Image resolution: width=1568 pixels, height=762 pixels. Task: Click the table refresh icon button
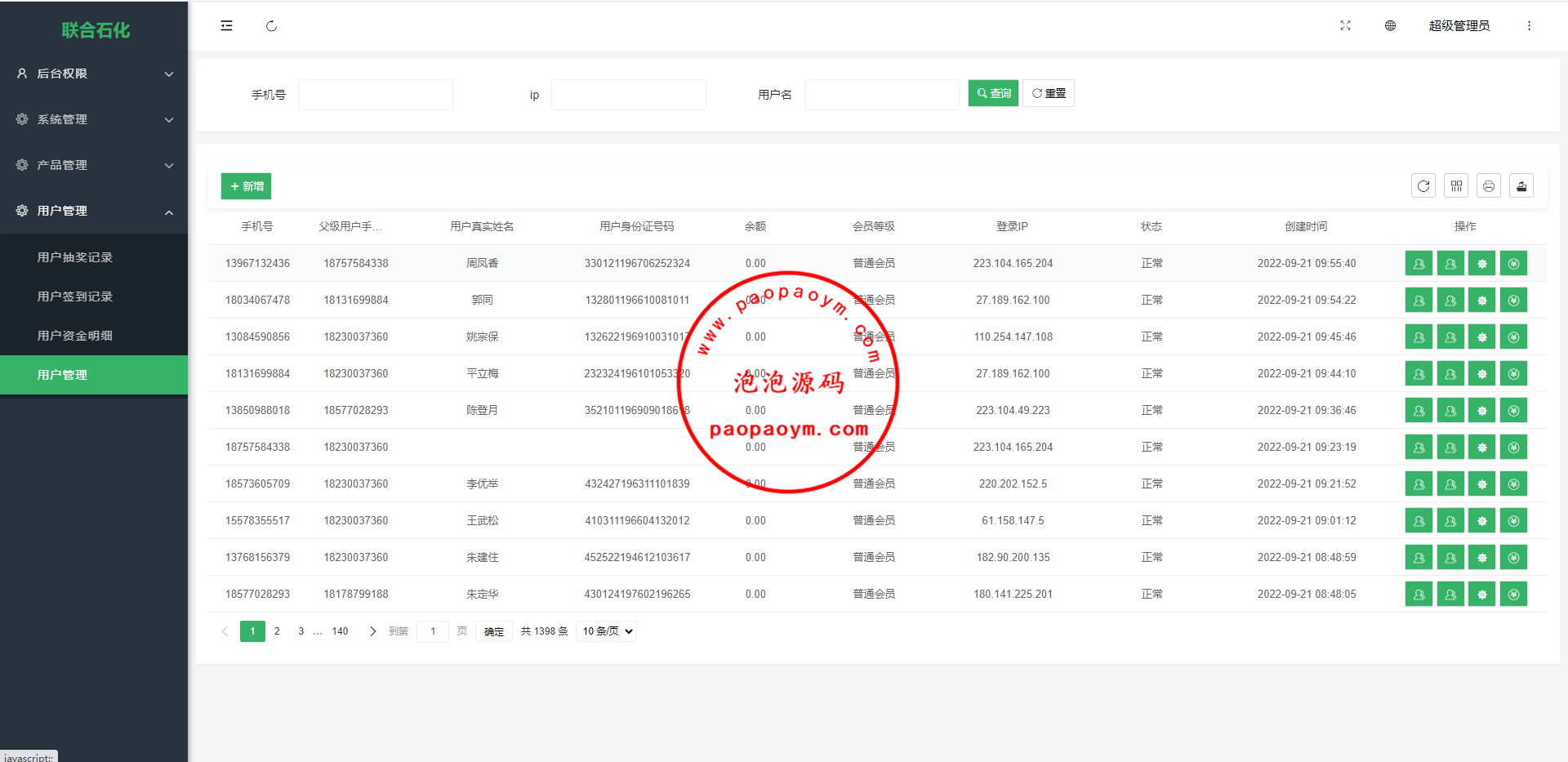point(1423,186)
